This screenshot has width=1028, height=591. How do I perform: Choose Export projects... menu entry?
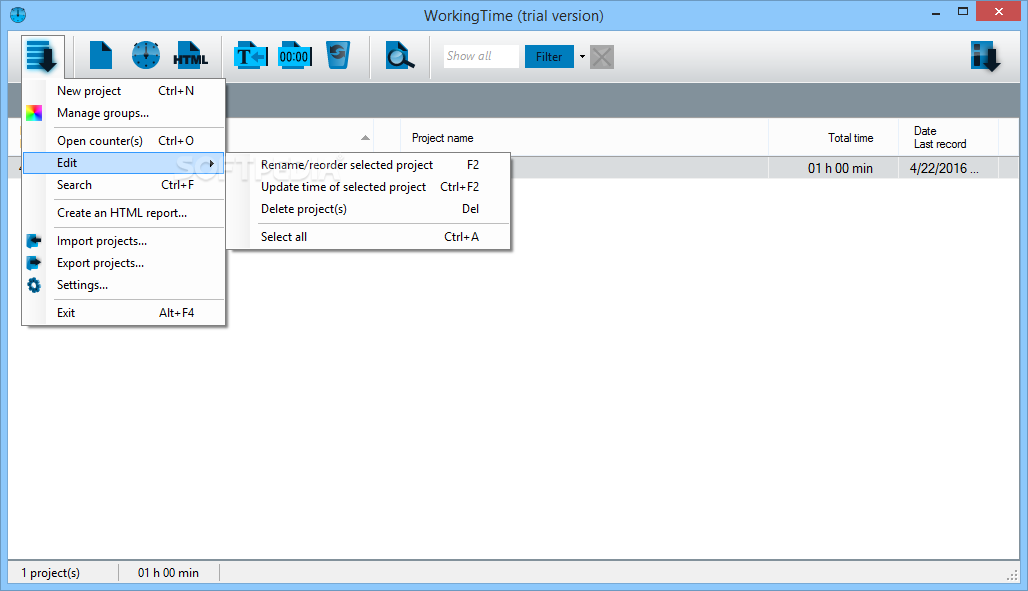[x=124, y=263]
